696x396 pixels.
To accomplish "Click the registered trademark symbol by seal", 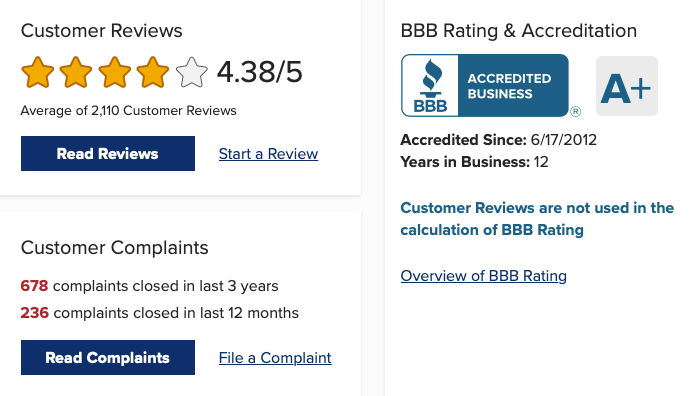I will [x=575, y=111].
